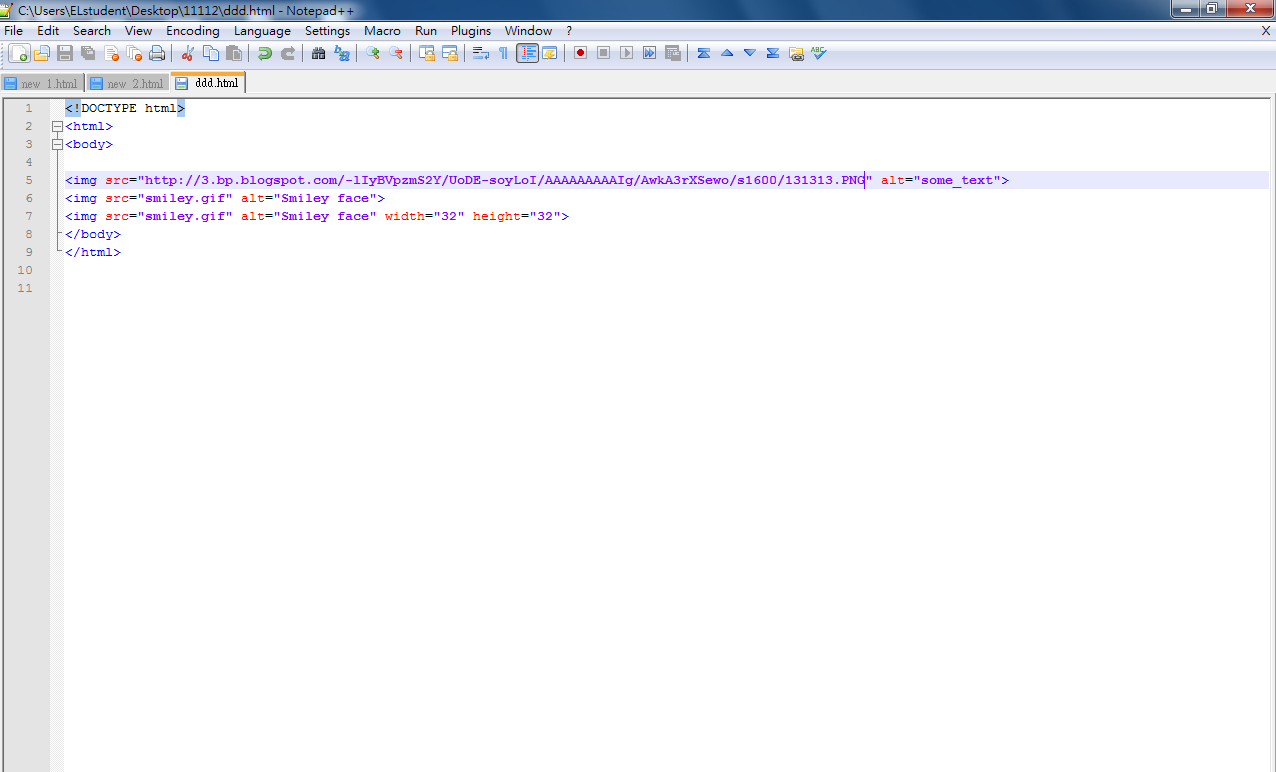Click alt="some_text" attribute on line 5
Image resolution: width=1276 pixels, height=772 pixels.
[x=941, y=180]
